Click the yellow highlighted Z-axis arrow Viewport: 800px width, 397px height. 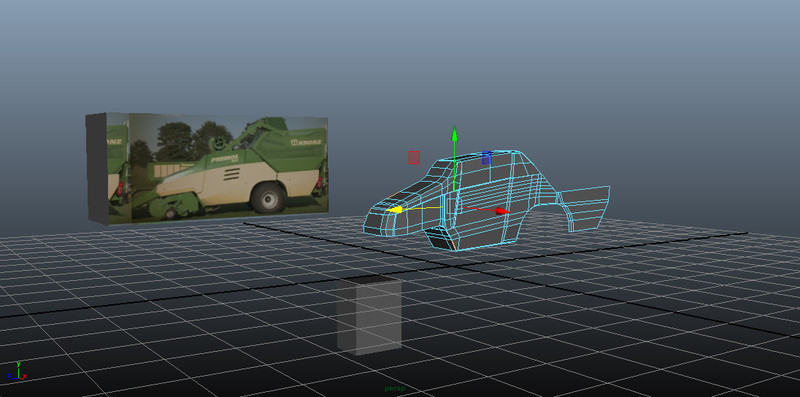click(394, 210)
